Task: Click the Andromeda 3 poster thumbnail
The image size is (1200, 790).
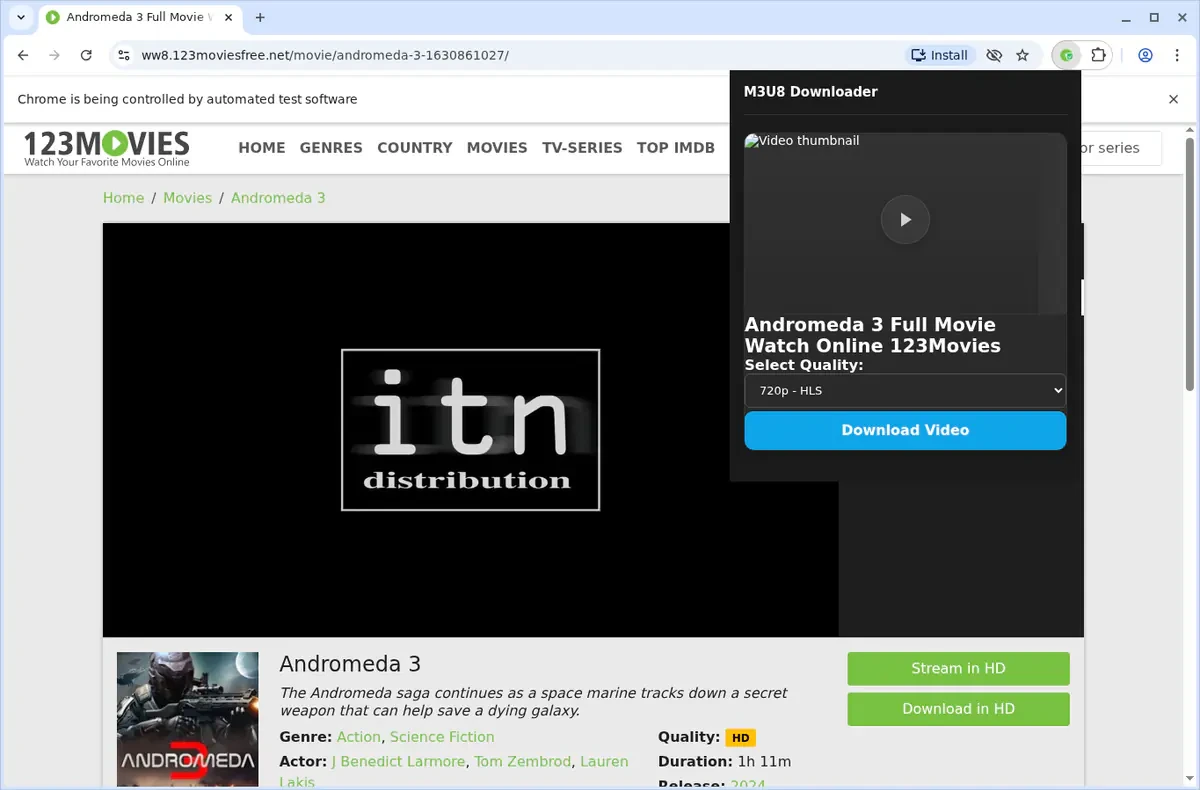Action: [x=187, y=720]
